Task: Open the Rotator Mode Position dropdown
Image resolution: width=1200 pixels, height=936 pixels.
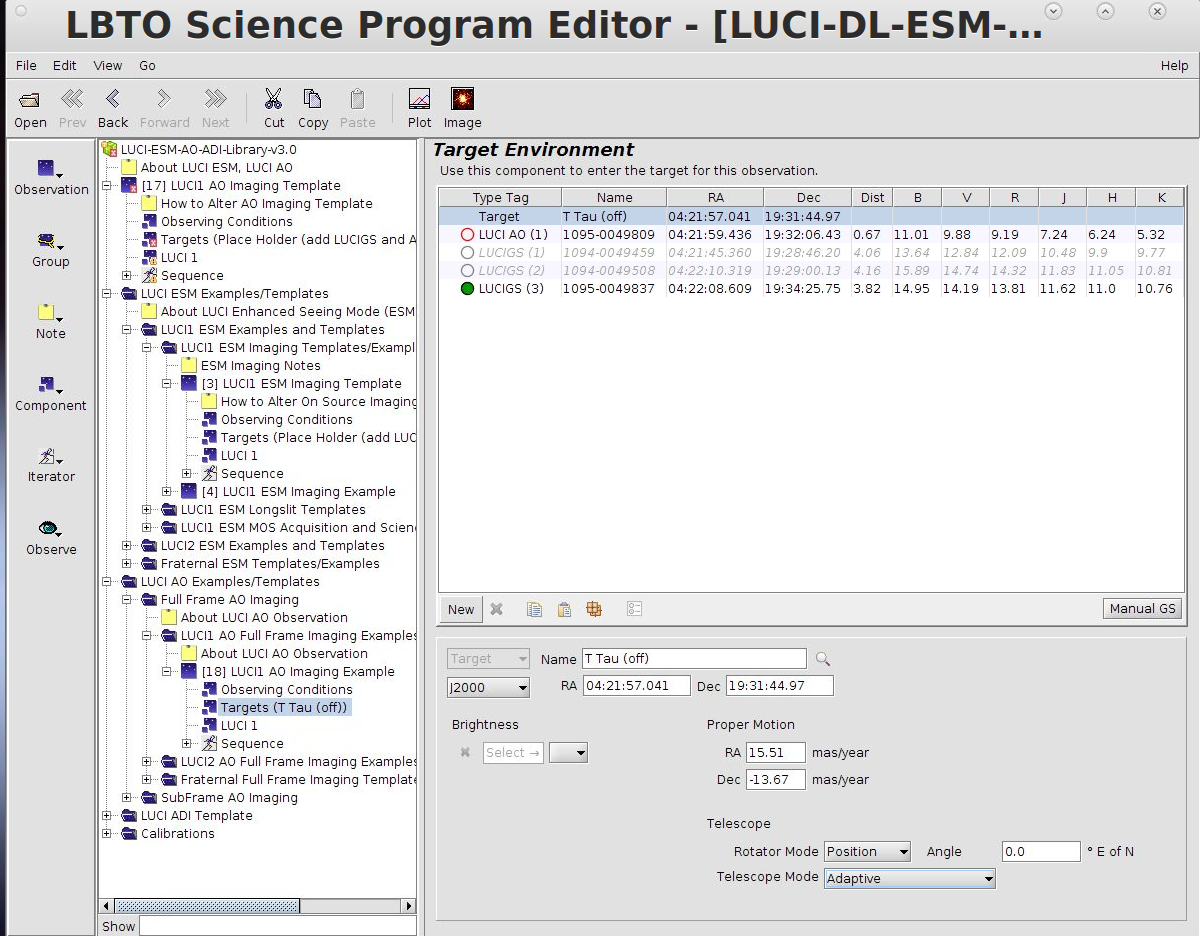Action: coord(867,852)
